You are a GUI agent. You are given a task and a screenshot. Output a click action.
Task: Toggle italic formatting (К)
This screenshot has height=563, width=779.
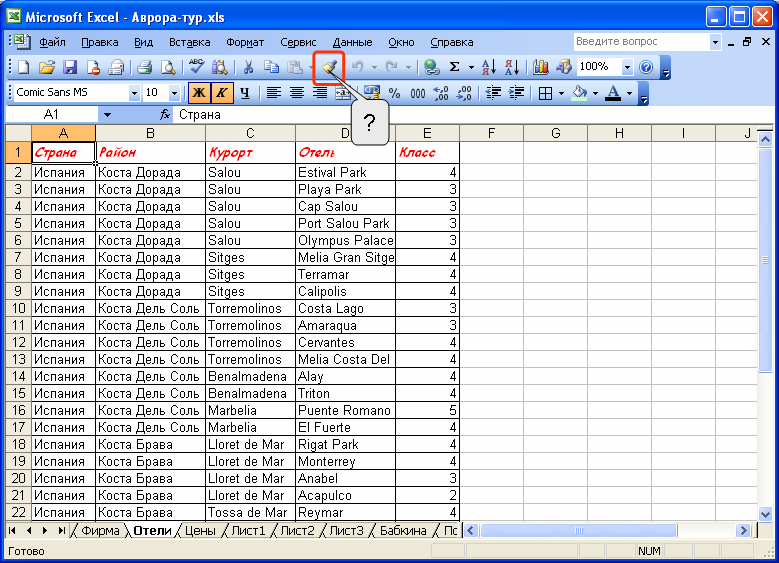[220, 93]
